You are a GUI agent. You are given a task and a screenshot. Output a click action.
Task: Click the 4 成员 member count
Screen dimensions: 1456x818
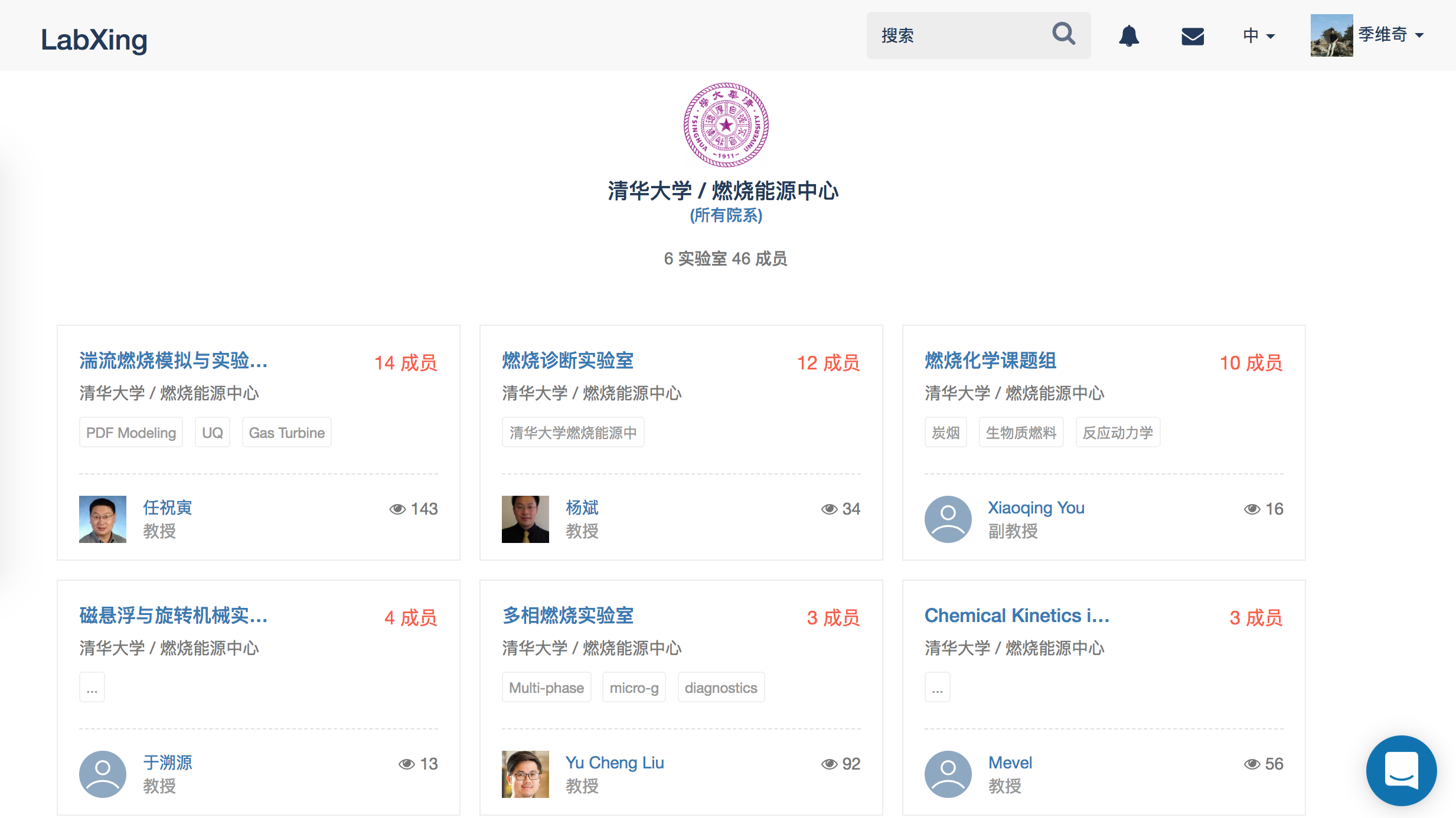410,617
